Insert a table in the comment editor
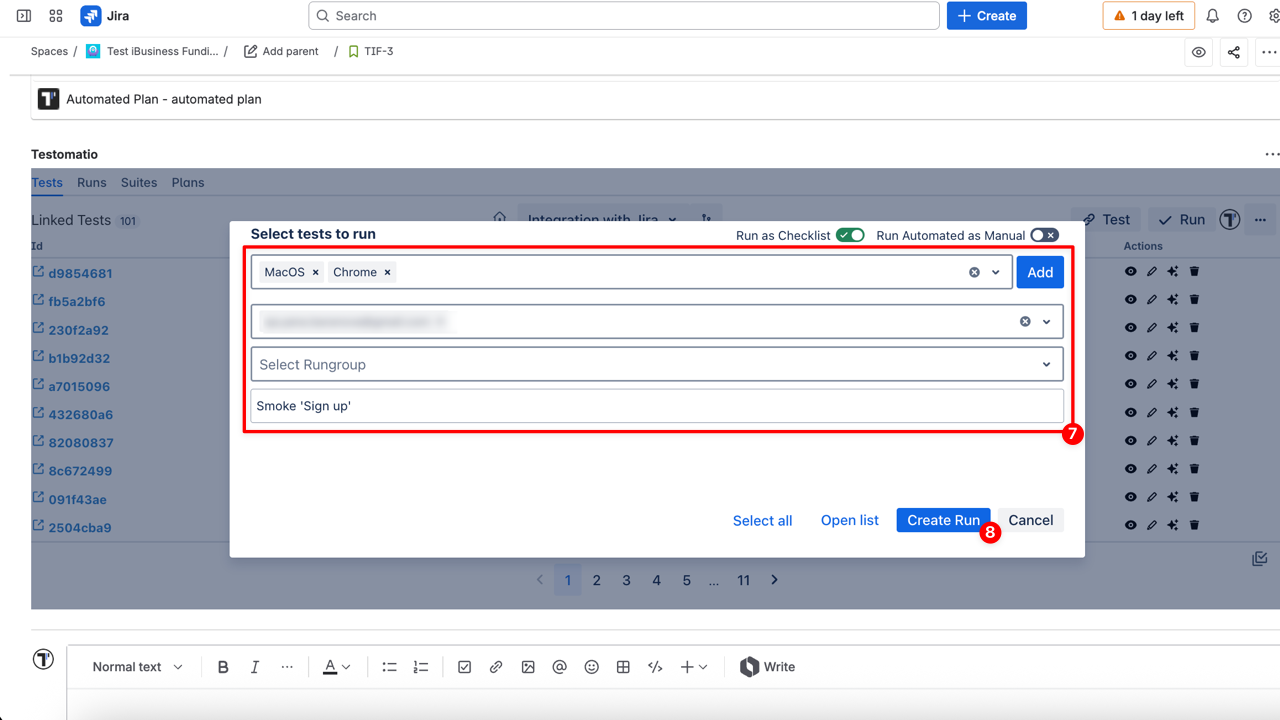The width and height of the screenshot is (1280, 720). [x=623, y=666]
